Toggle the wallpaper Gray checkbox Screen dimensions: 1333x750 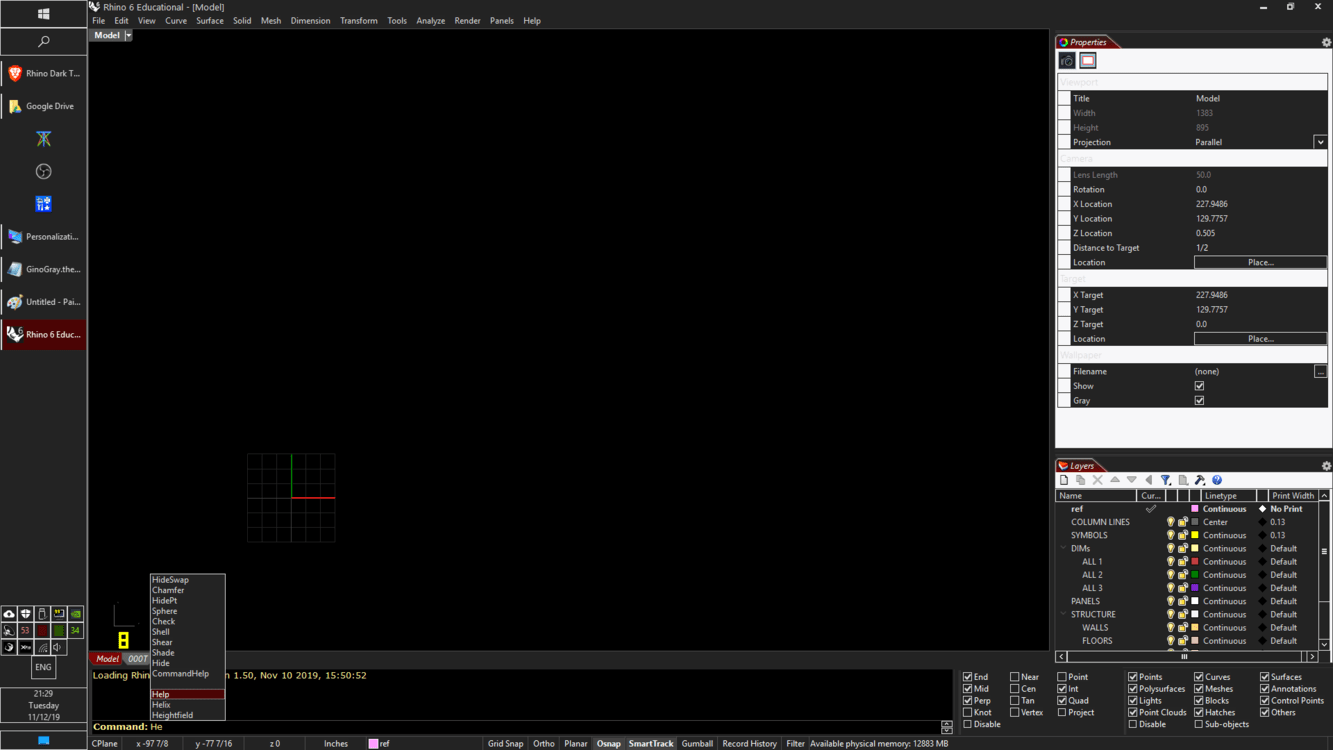(x=1199, y=401)
